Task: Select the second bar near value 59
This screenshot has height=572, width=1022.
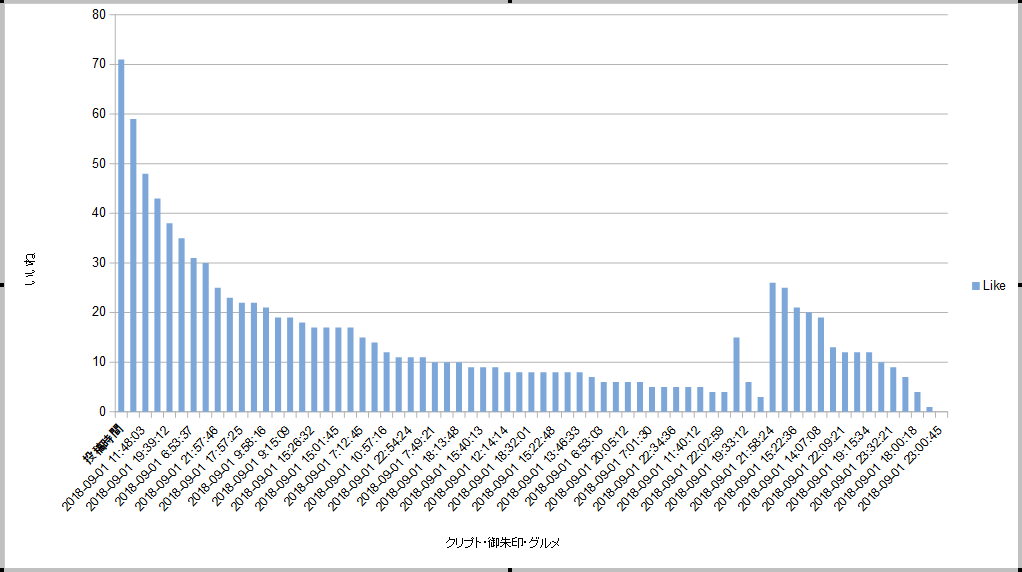Action: pos(133,265)
